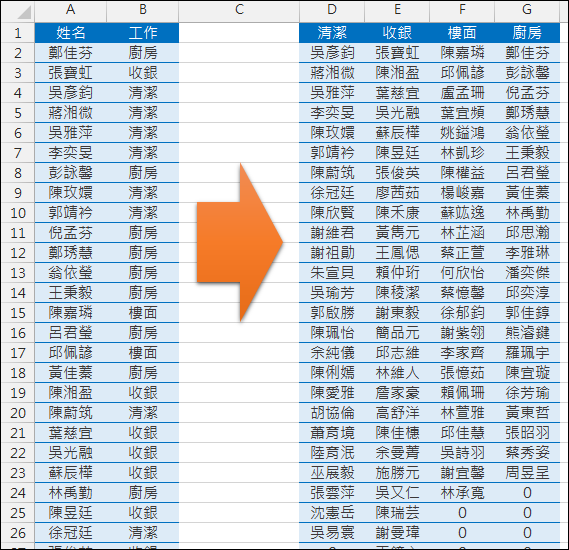Select cell 邱佩諺 in column A
569x550 pixels.
coord(71,353)
